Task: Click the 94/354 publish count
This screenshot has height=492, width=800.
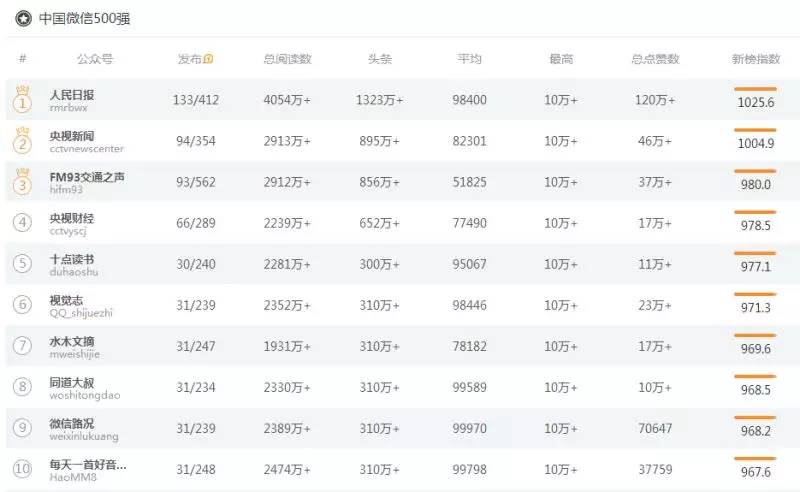Action: pyautogui.click(x=196, y=141)
